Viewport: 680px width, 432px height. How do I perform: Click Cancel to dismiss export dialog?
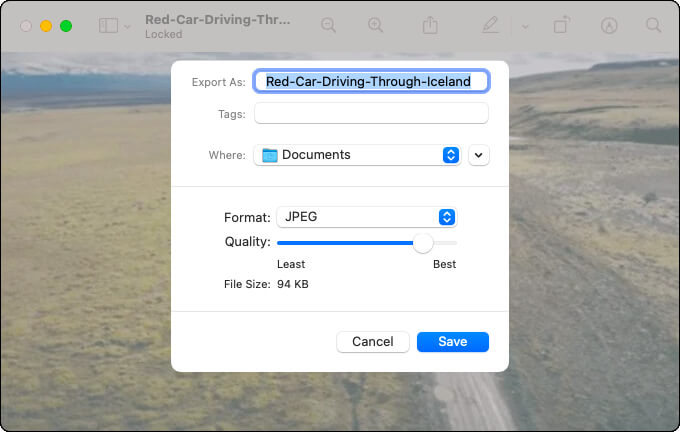(373, 342)
